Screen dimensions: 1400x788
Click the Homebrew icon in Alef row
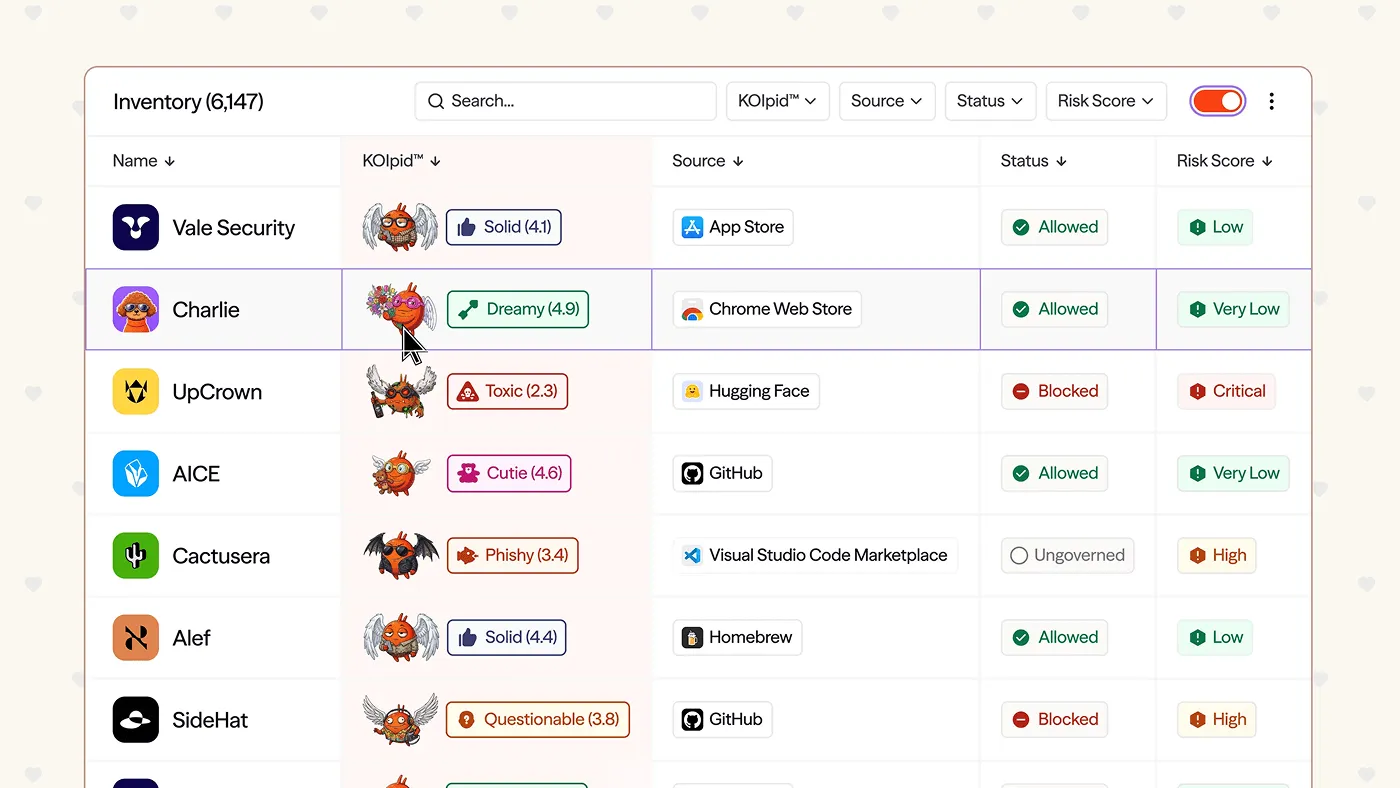click(692, 637)
